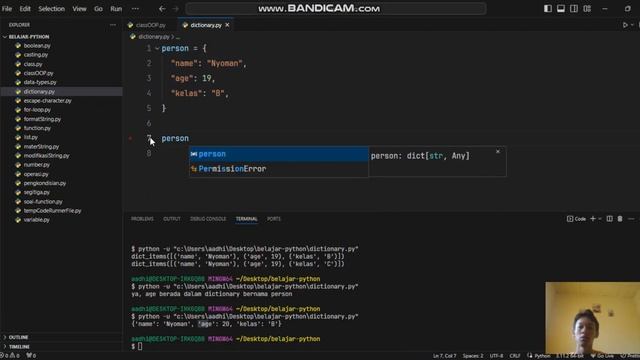Open the run button dropdown arrow
Viewport: 640px width, 360px height.
[x=632, y=25]
